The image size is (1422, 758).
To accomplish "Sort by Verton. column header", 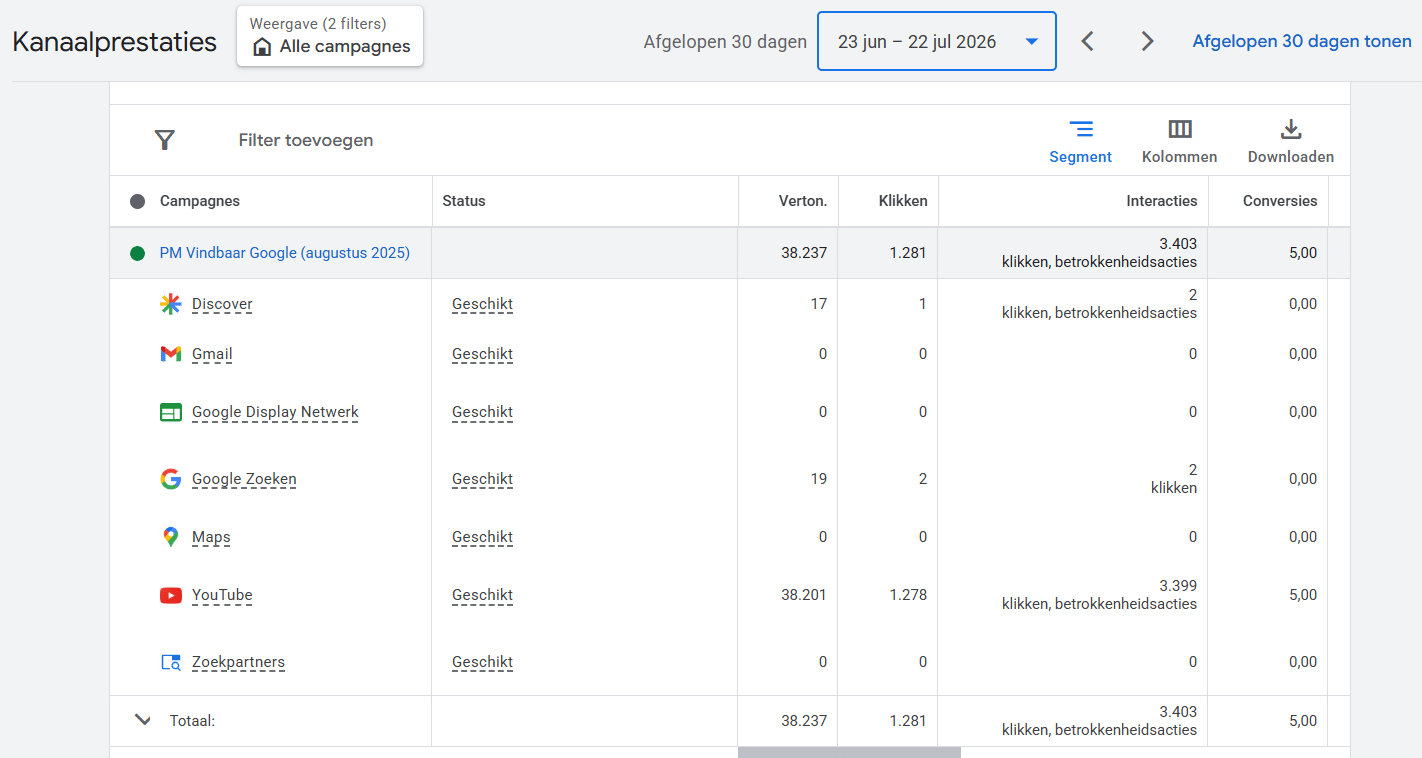I will click(x=803, y=201).
